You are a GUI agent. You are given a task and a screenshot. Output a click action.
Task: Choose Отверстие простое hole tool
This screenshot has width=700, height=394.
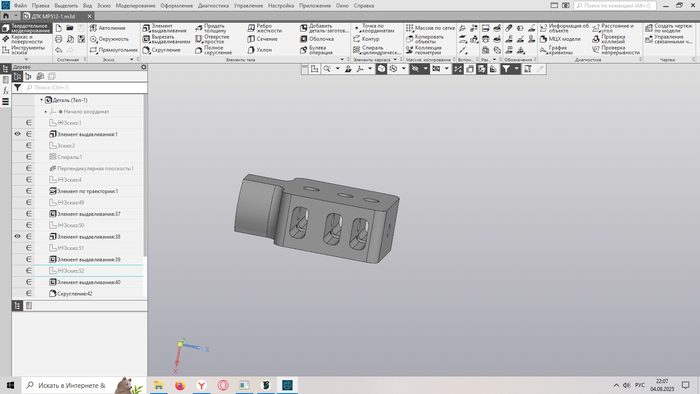pyautogui.click(x=212, y=39)
